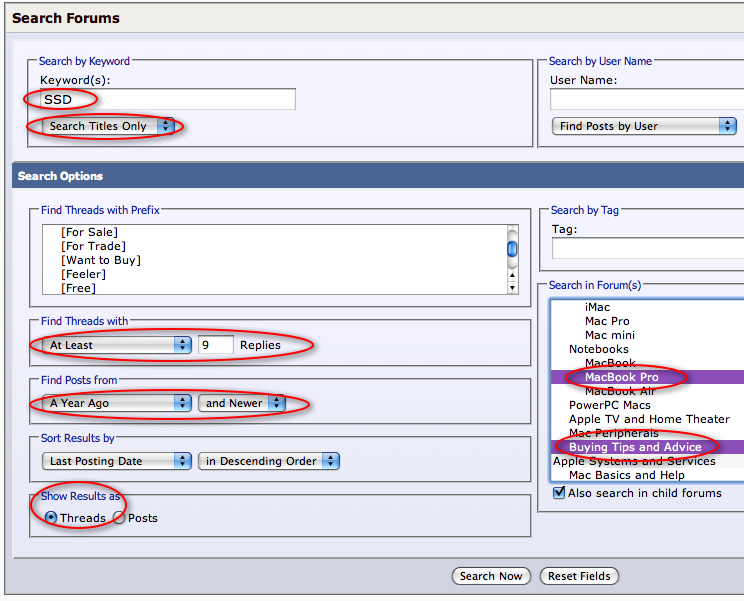744x601 pixels.
Task: Click the Tag input field
Action: (x=648, y=249)
